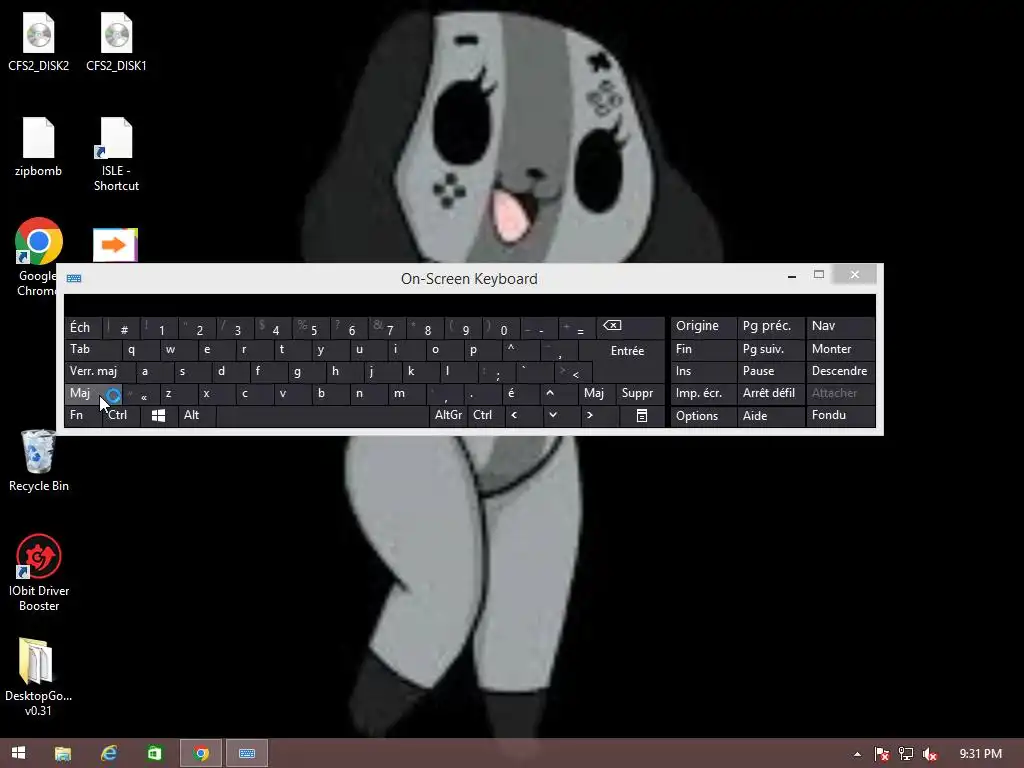The image size is (1024, 768).
Task: Select the orange arrow desktop icon
Action: click(116, 245)
